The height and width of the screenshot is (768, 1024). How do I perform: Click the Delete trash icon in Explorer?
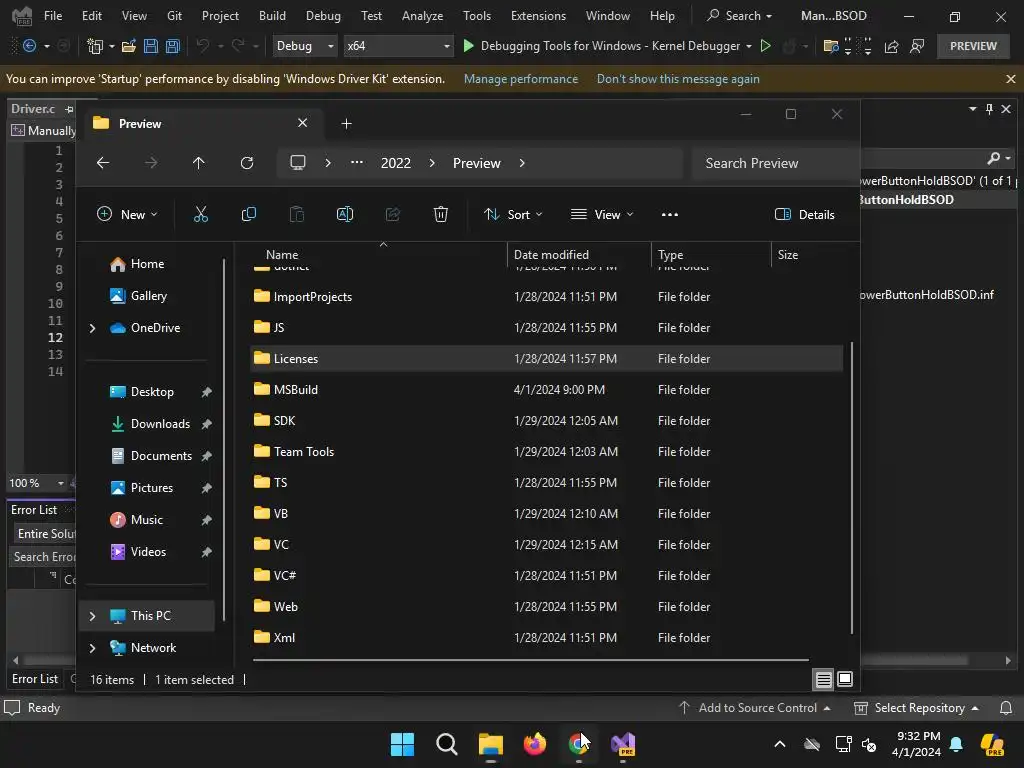441,214
